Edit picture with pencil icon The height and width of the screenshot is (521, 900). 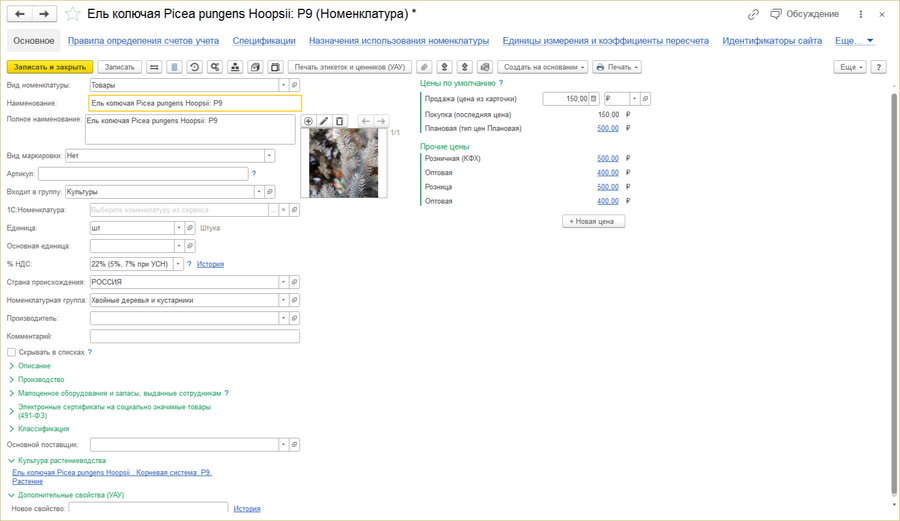pyautogui.click(x=324, y=121)
